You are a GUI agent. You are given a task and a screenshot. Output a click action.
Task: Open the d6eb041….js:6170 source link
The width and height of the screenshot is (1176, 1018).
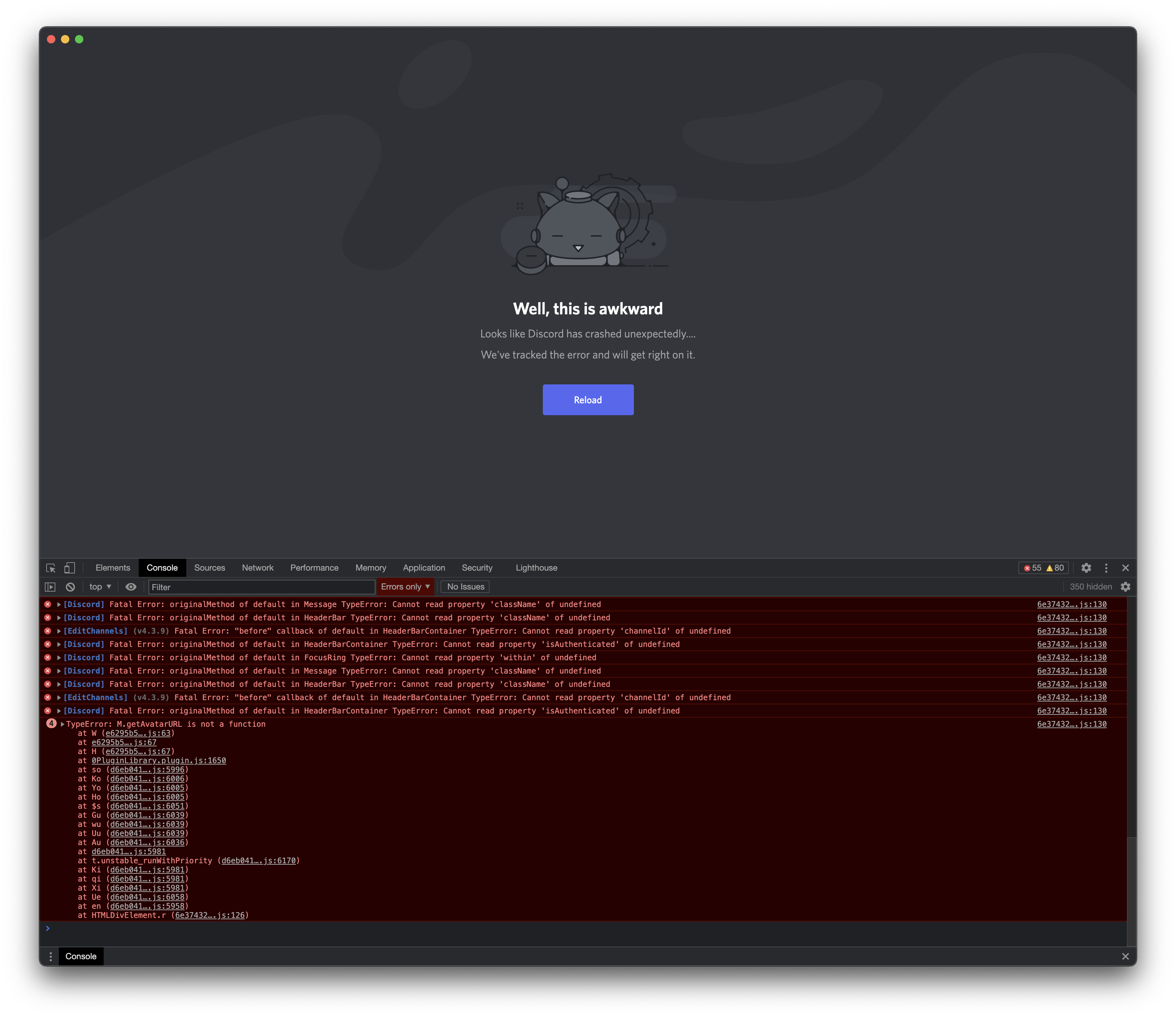click(258, 860)
